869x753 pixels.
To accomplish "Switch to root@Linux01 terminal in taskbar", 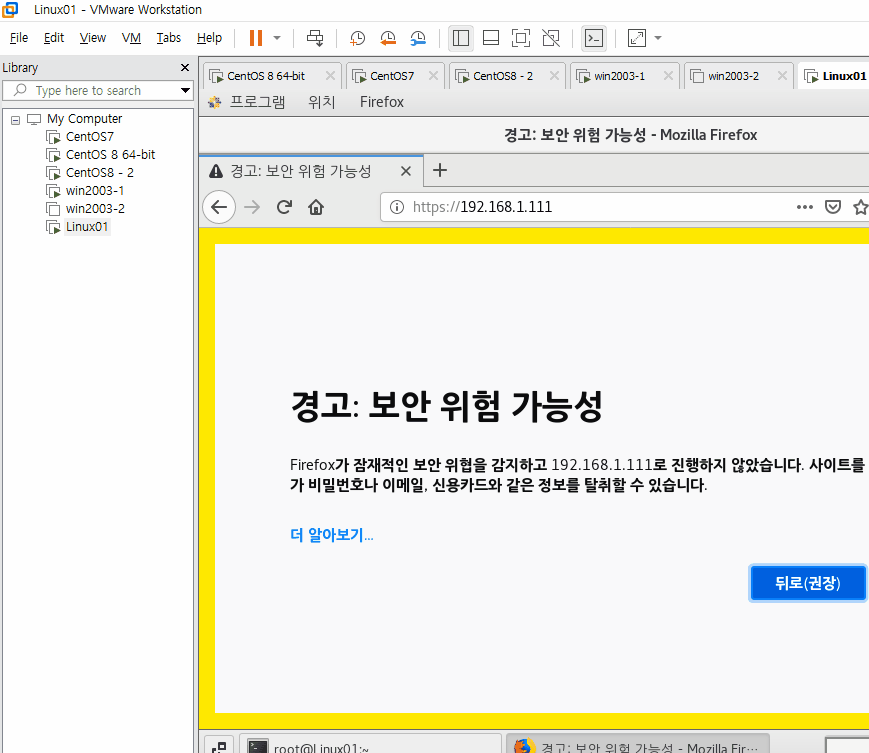I will point(371,744).
